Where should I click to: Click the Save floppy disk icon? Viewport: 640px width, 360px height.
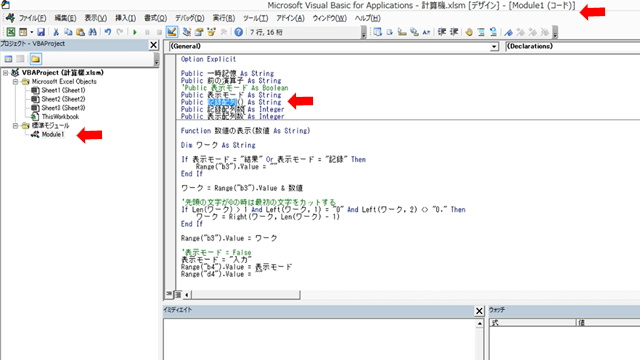pos(41,32)
